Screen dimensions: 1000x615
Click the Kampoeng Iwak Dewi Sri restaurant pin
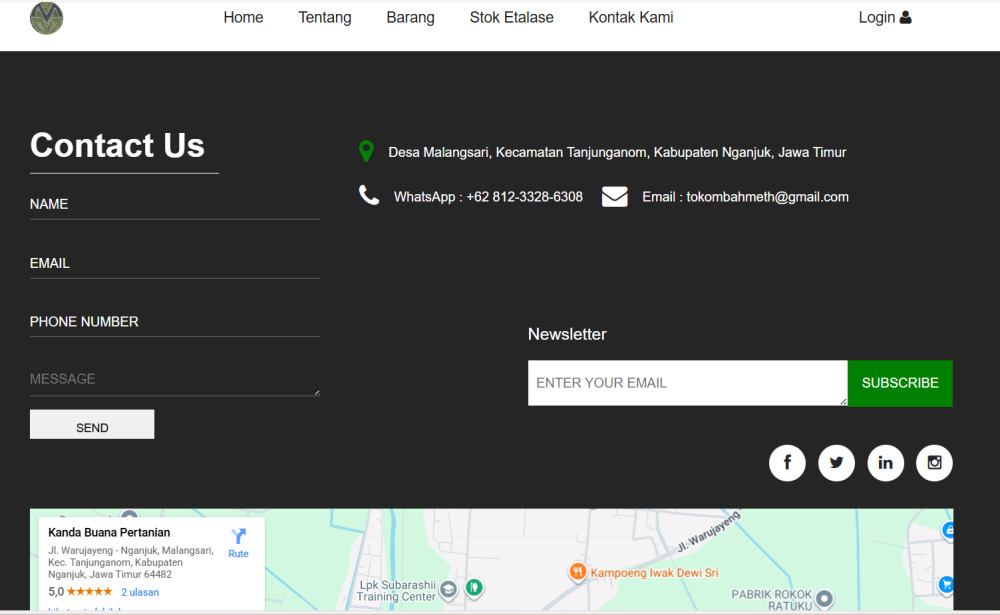tap(577, 572)
